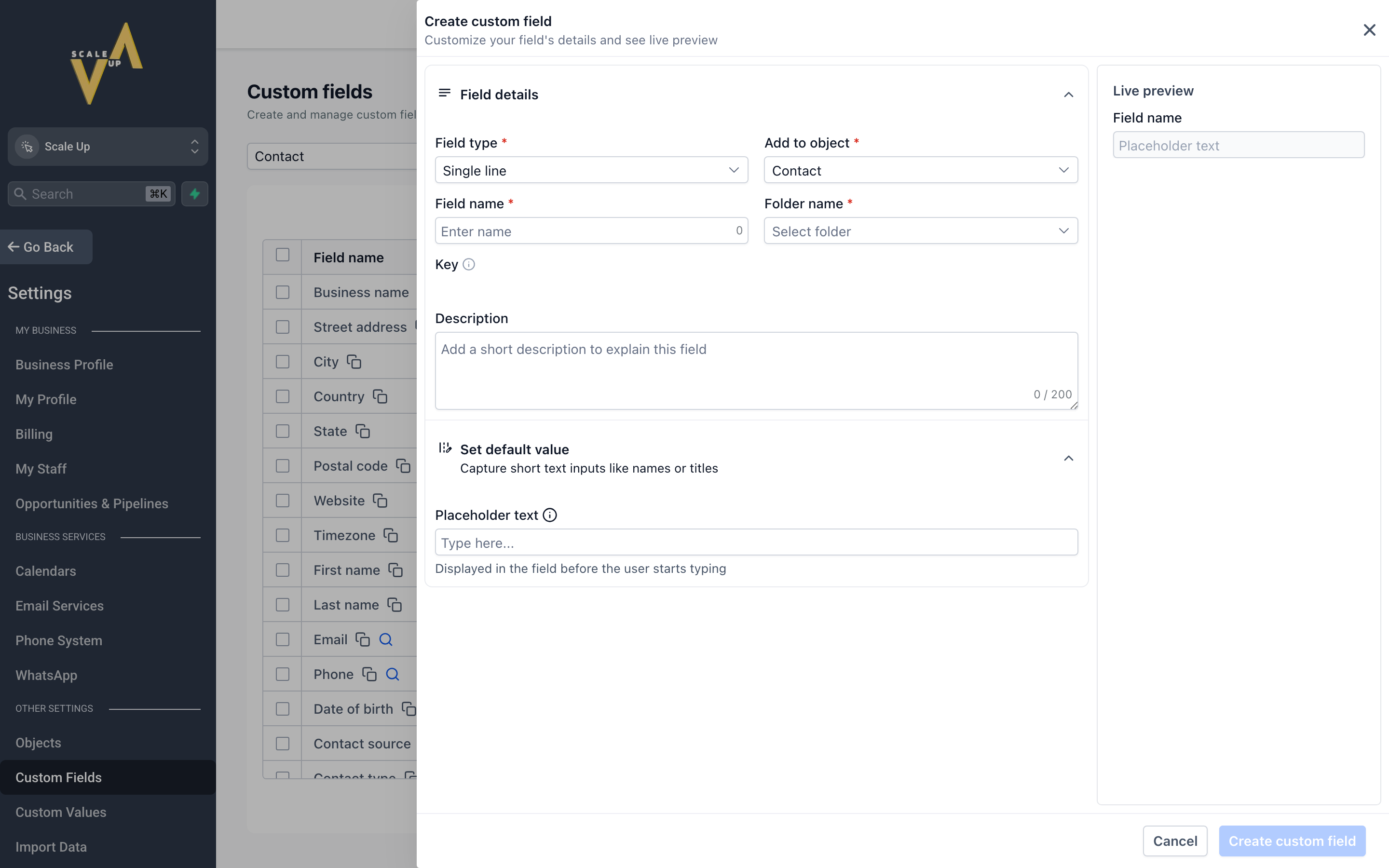Open WhatsApp settings

tap(46, 675)
